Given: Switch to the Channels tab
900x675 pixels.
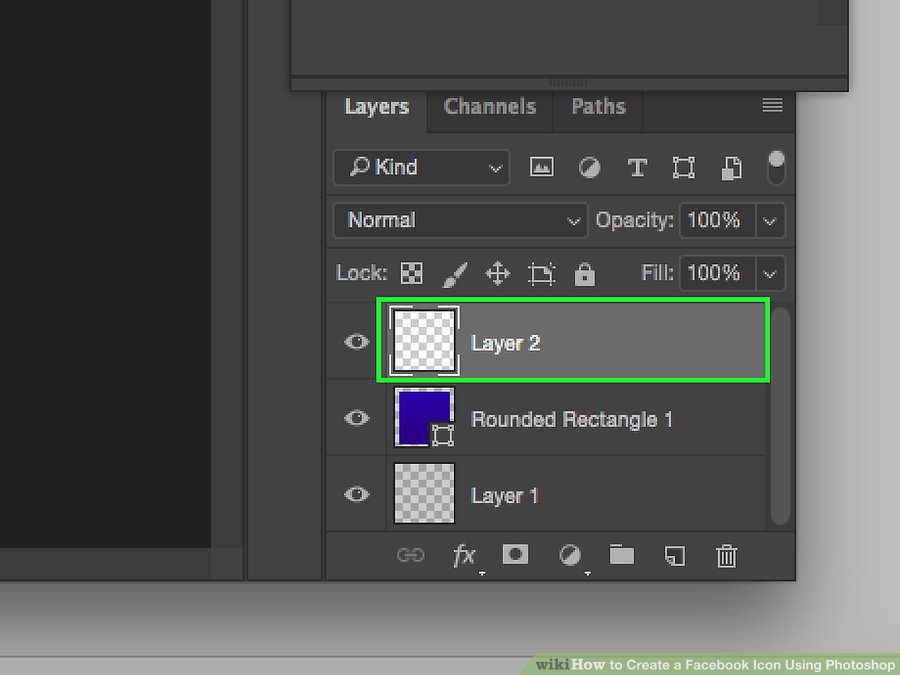Looking at the screenshot, I should click(490, 107).
